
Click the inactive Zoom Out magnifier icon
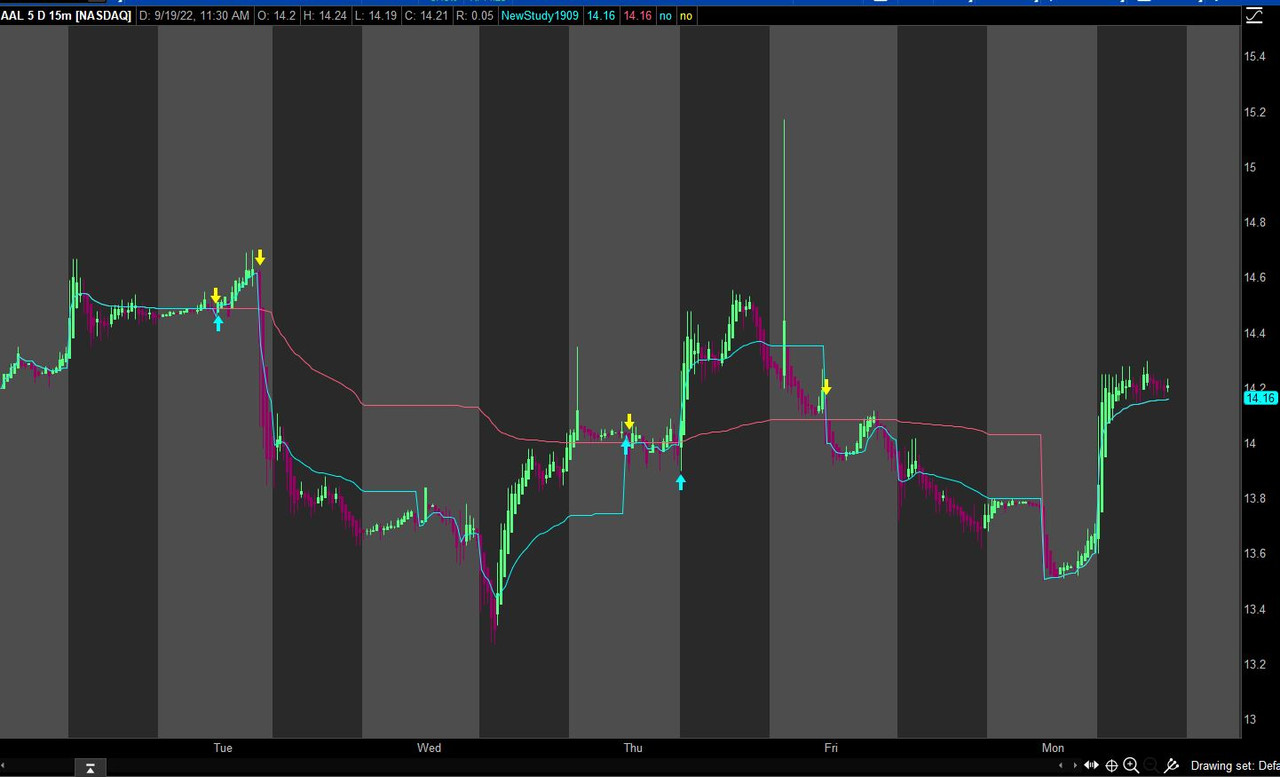click(x=1151, y=765)
